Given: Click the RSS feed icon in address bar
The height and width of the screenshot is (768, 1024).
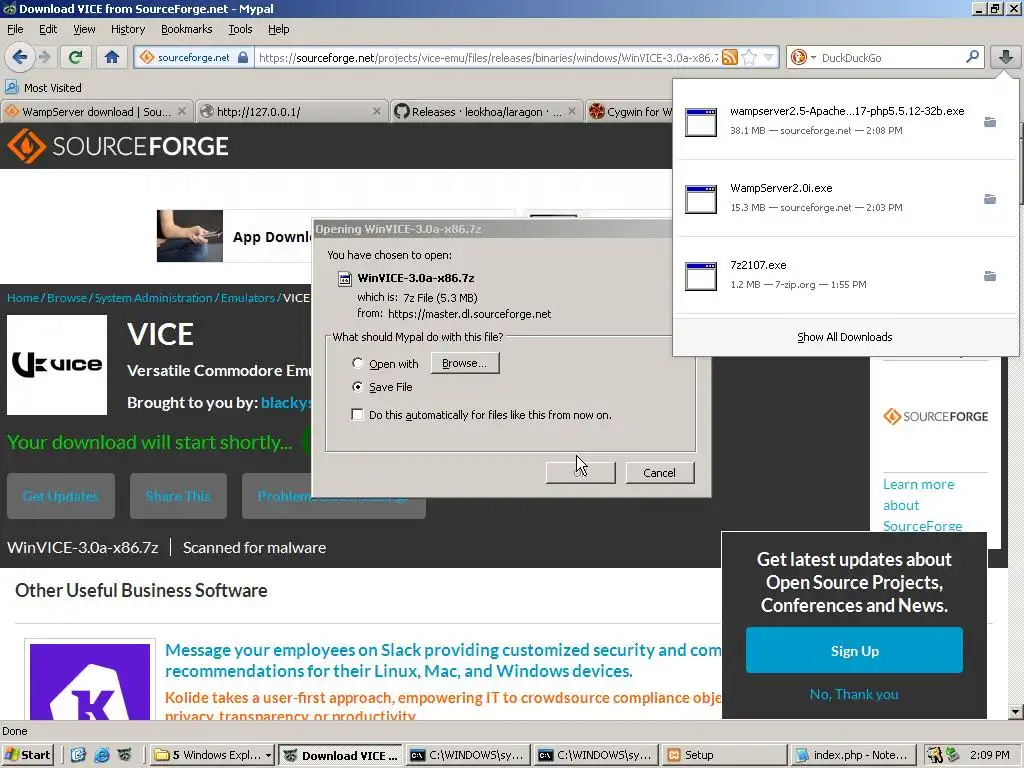Looking at the screenshot, I should tap(729, 57).
